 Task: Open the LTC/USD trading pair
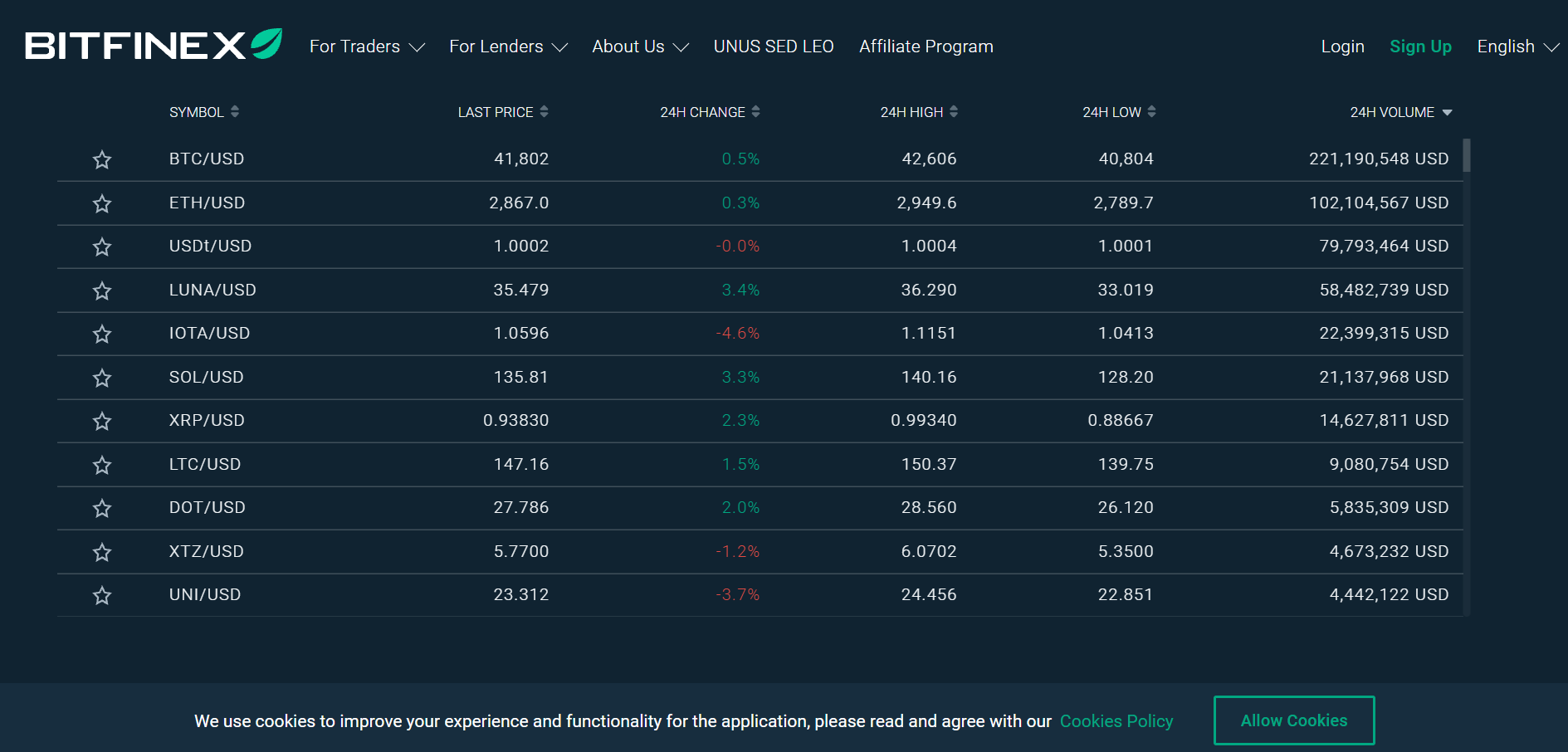(205, 464)
